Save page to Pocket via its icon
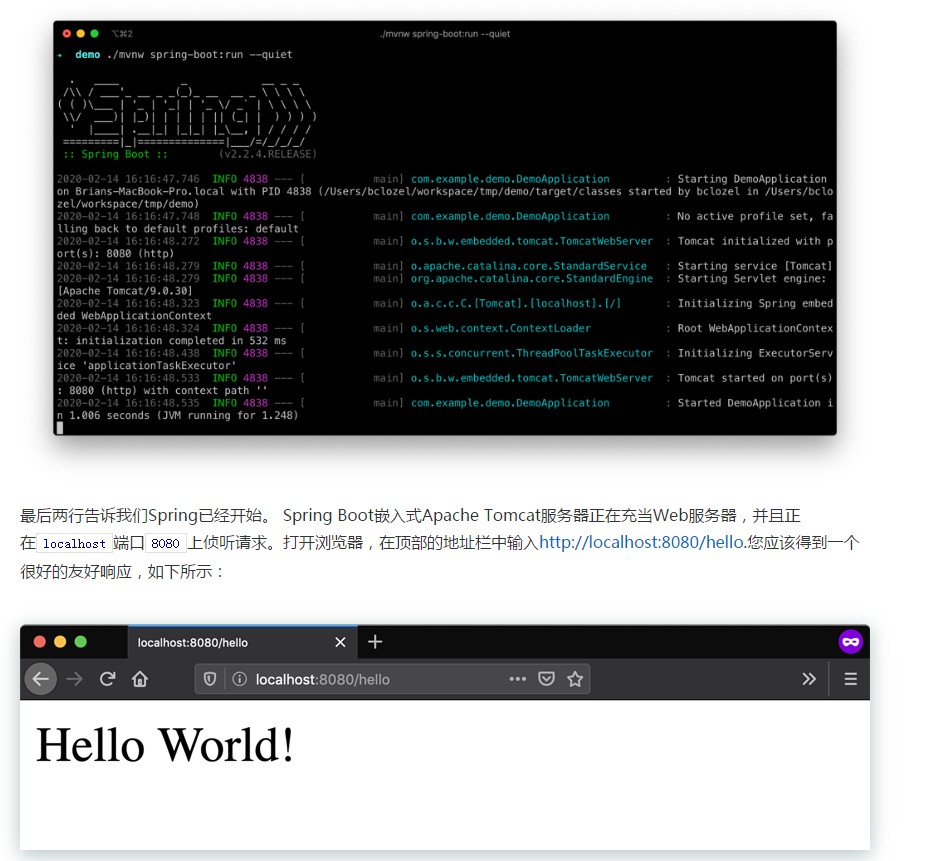Screen dimensions: 930x861 point(546,679)
